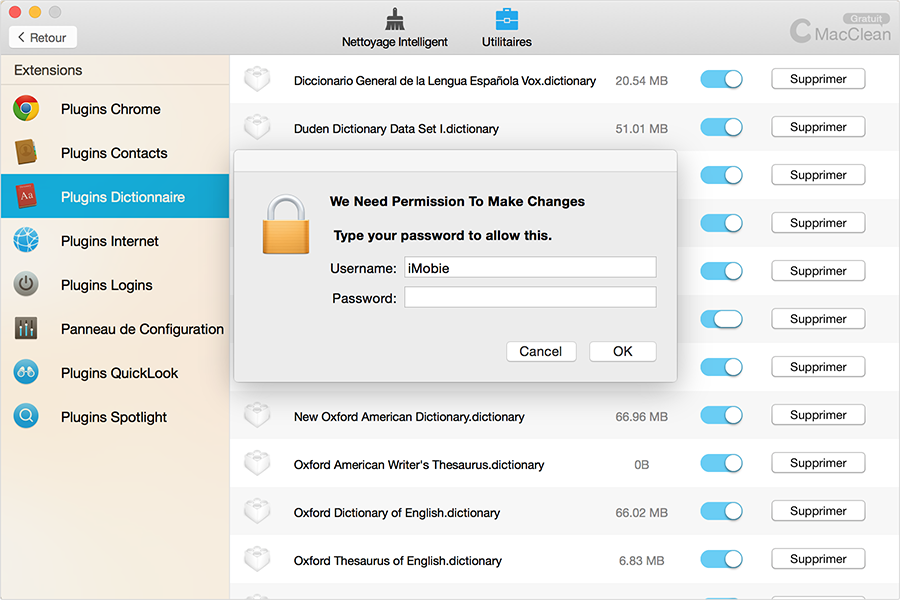Click Supprimer for Duden Dictionary Data Set
900x600 pixels.
(x=818, y=127)
